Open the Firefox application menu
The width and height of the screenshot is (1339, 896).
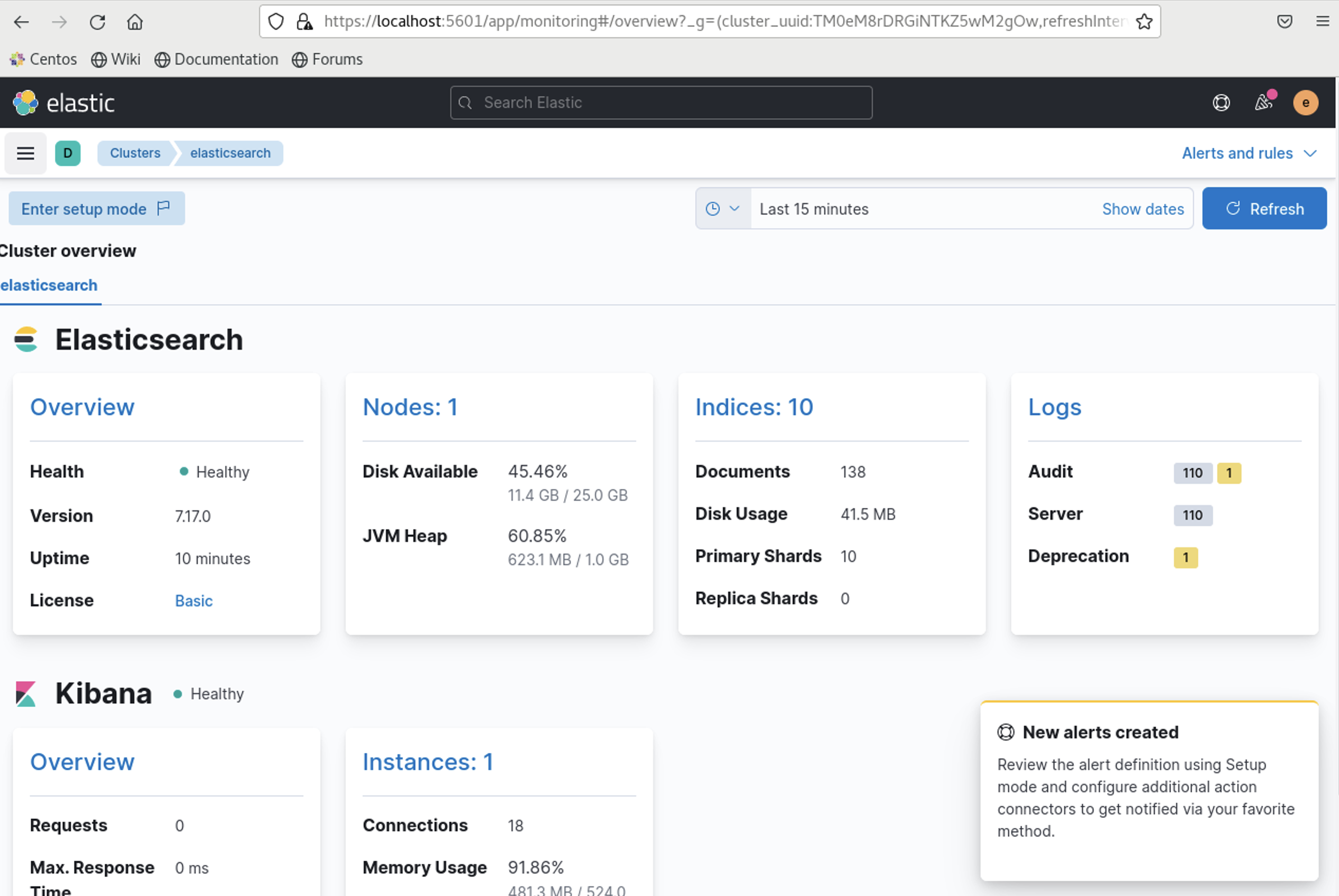coord(1323,22)
